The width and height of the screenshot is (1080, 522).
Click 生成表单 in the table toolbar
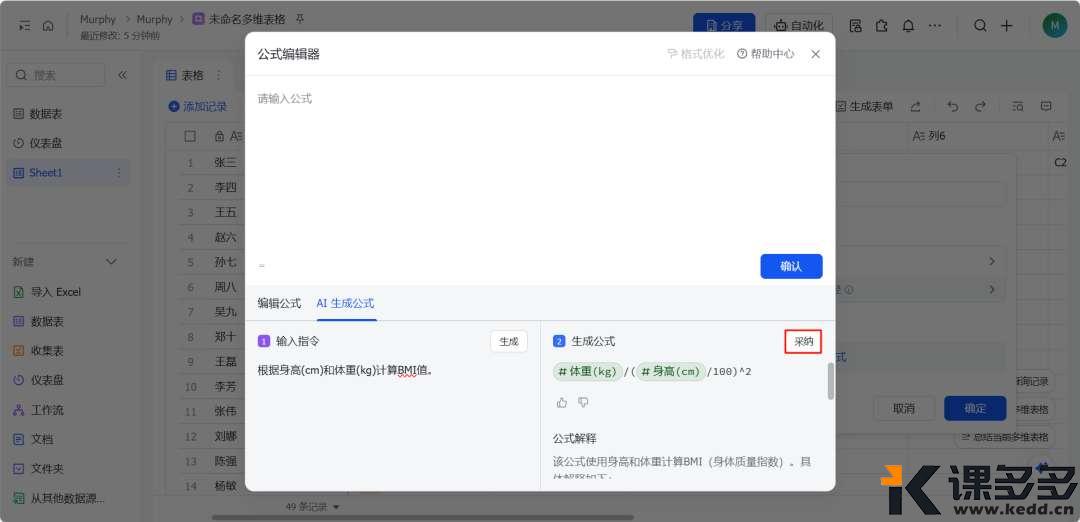865,106
